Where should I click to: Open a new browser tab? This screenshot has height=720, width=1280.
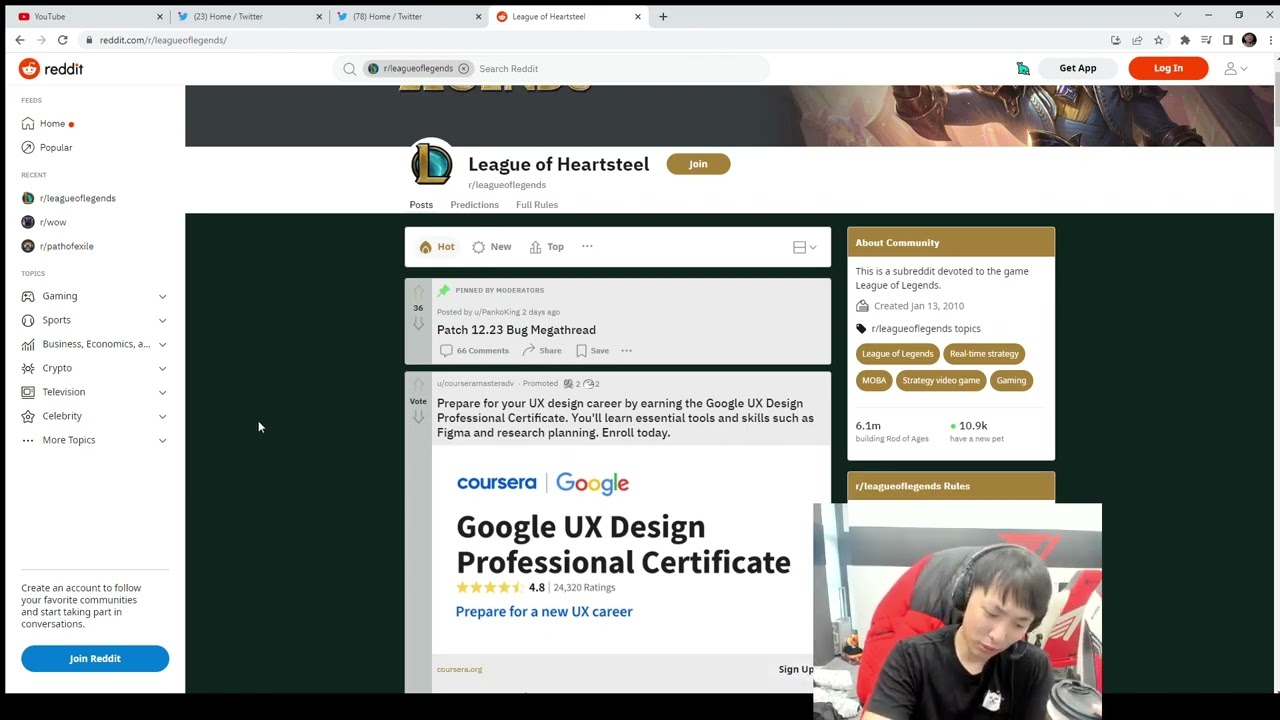pyautogui.click(x=663, y=16)
